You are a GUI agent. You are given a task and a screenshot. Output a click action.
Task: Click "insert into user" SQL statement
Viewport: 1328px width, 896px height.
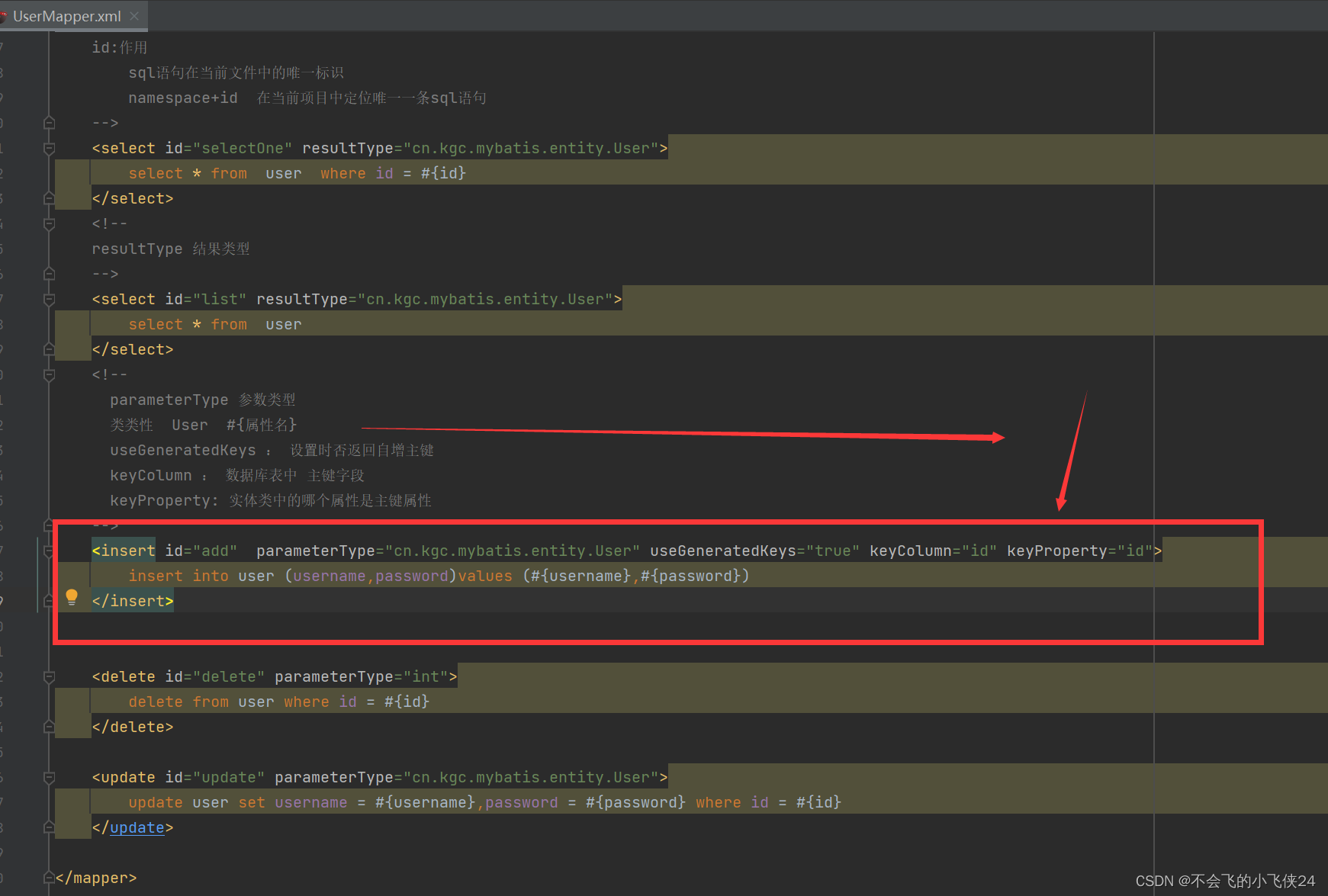pyautogui.click(x=201, y=576)
